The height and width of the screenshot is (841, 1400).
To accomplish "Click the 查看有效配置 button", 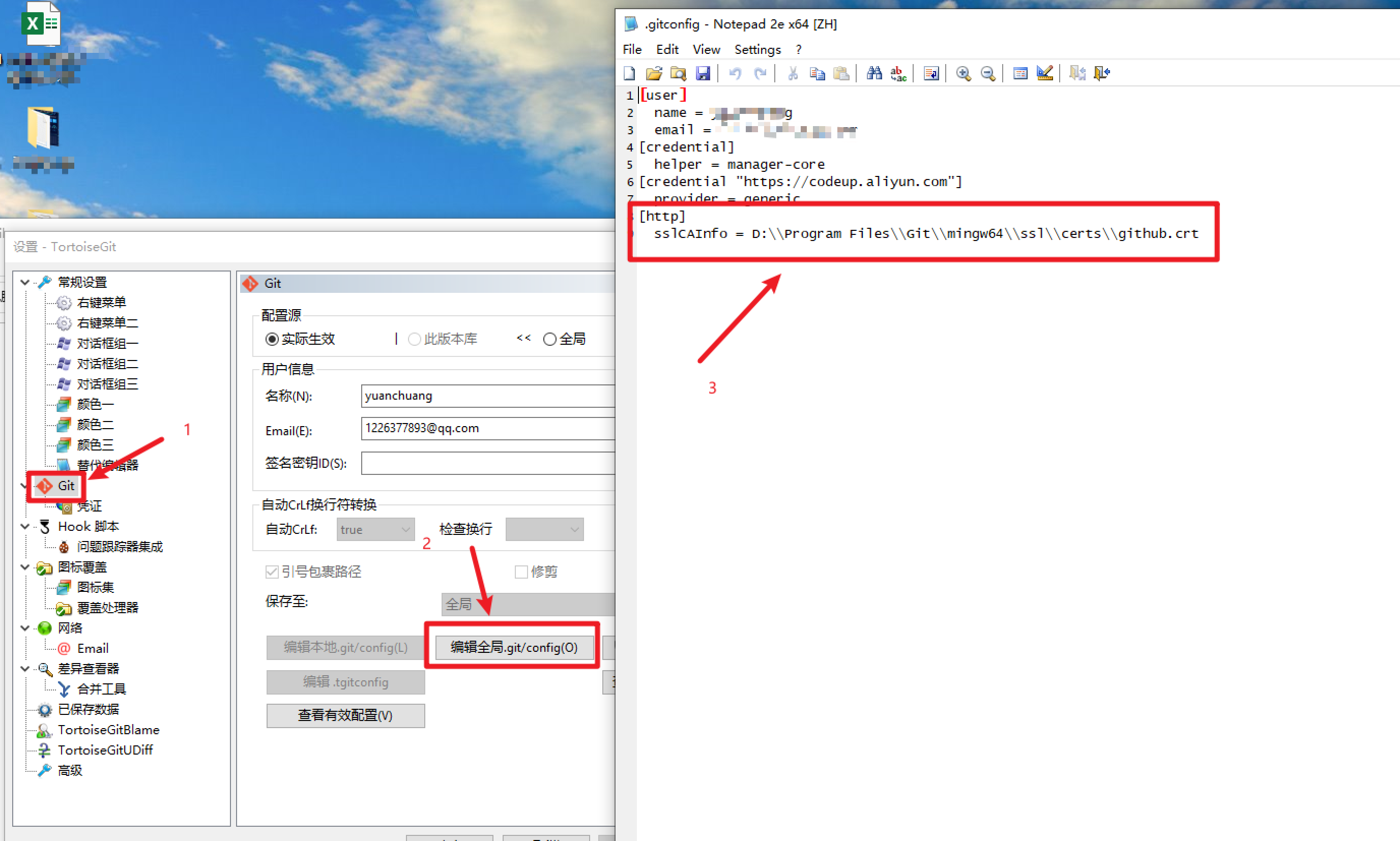I will 345,715.
